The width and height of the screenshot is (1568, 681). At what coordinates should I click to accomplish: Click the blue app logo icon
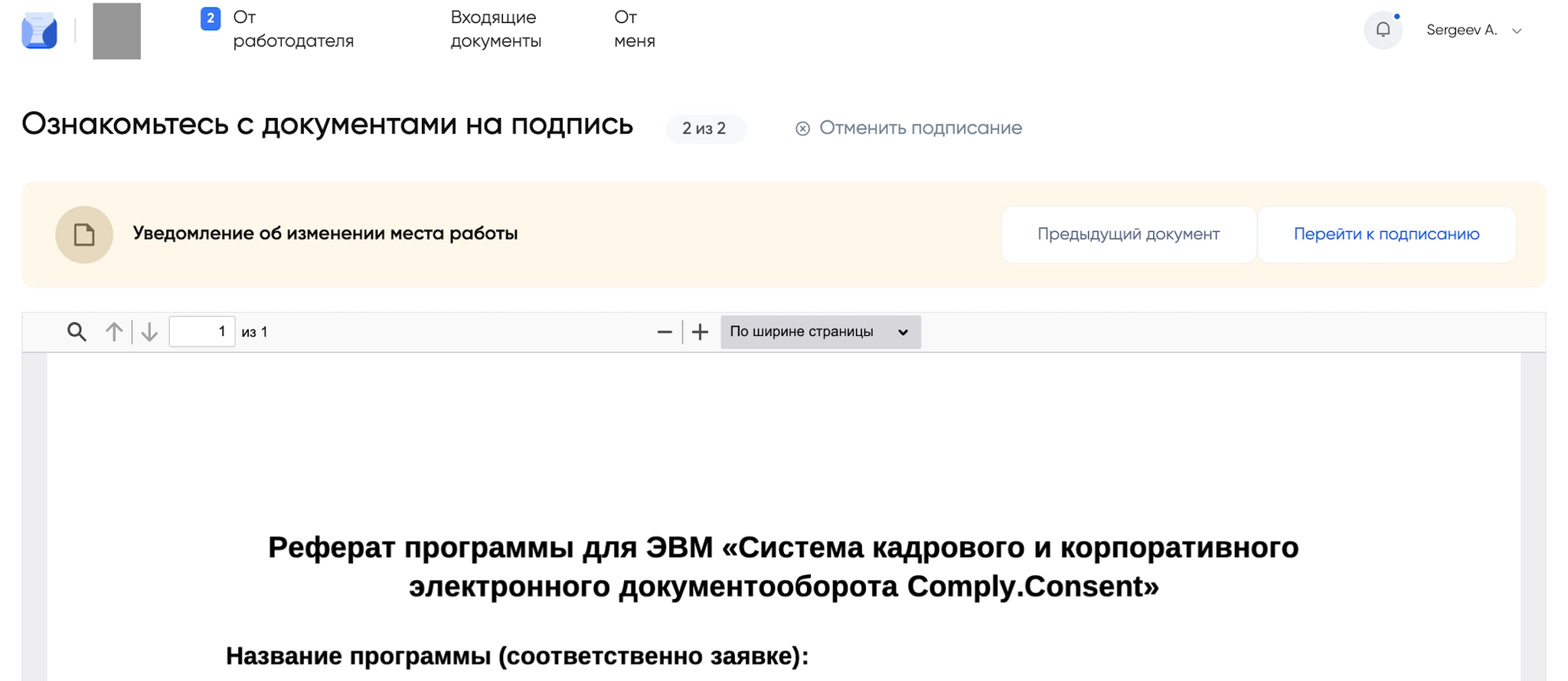pos(39,31)
